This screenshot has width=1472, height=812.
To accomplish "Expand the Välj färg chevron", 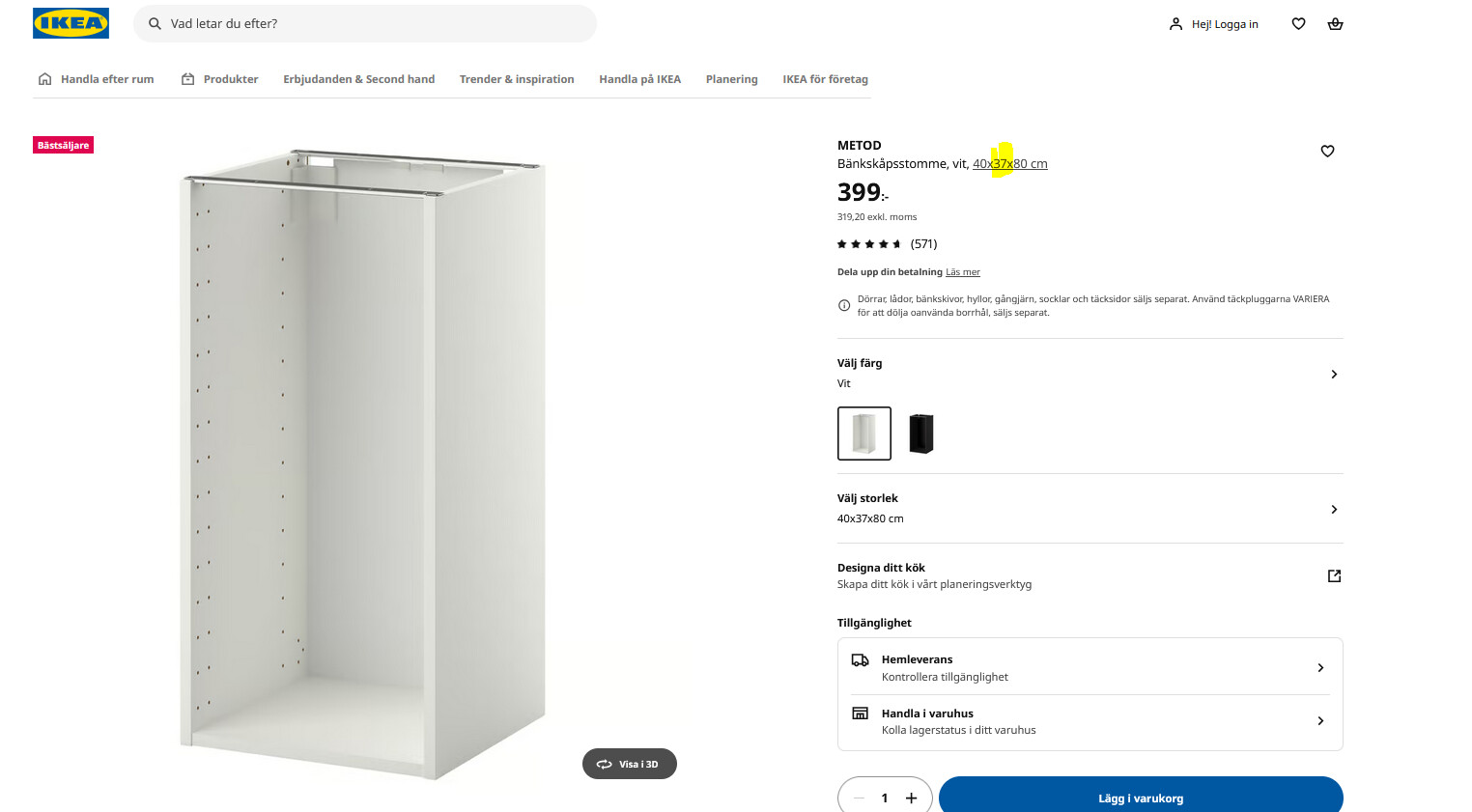I will pyautogui.click(x=1334, y=375).
